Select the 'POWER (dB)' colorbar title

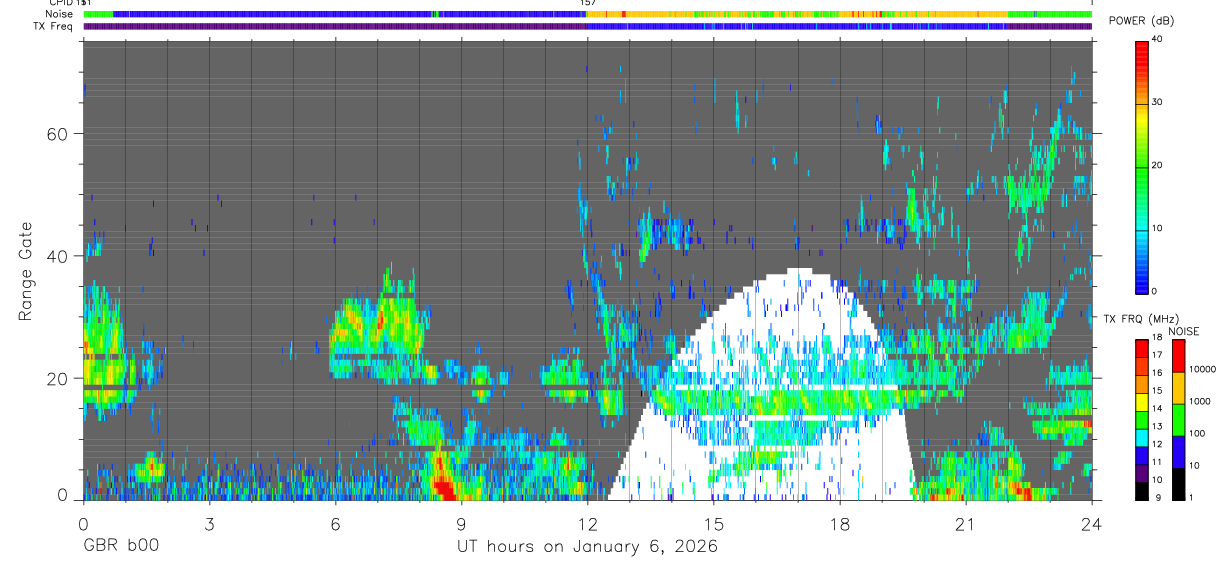[1142, 21]
